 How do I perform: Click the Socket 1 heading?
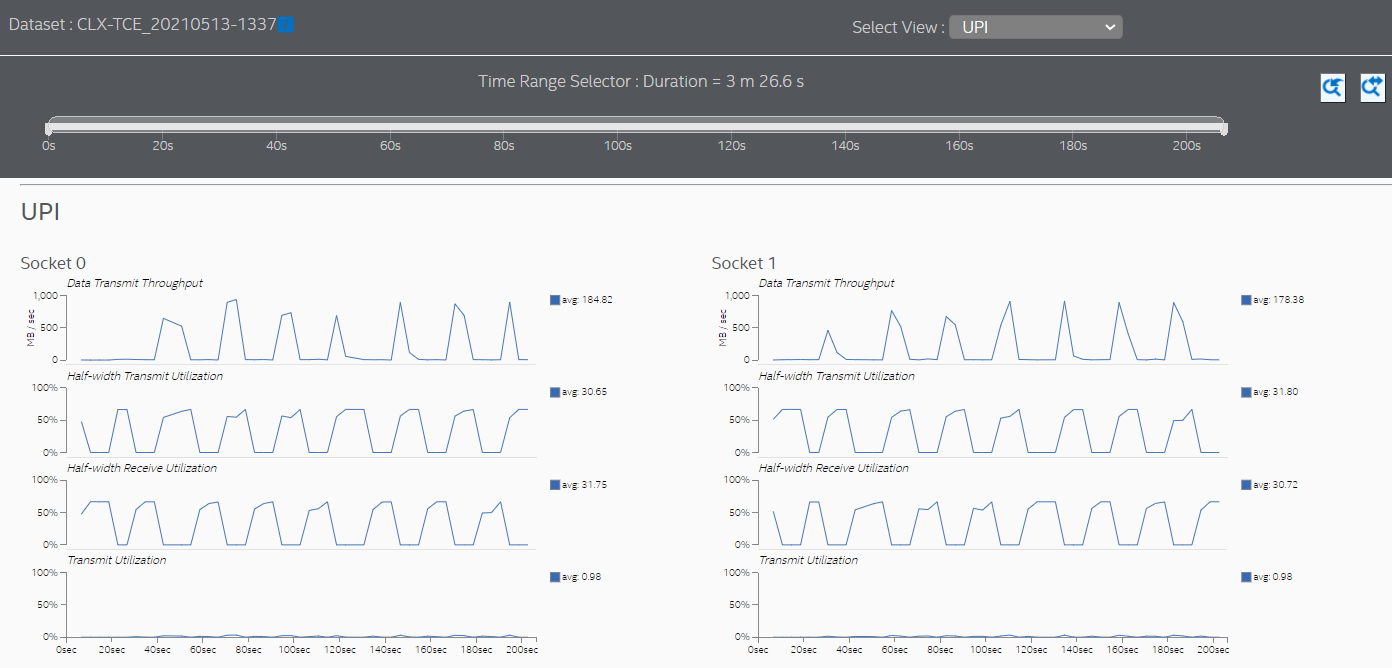pos(743,263)
